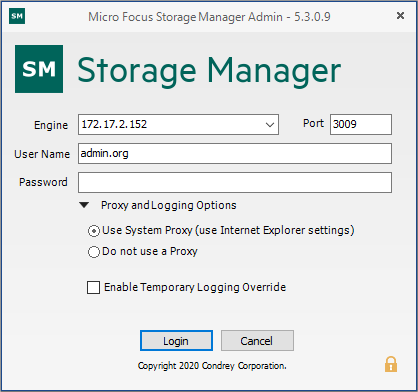Click the Cancel button
This screenshot has height=392, width=418.
(x=257, y=341)
